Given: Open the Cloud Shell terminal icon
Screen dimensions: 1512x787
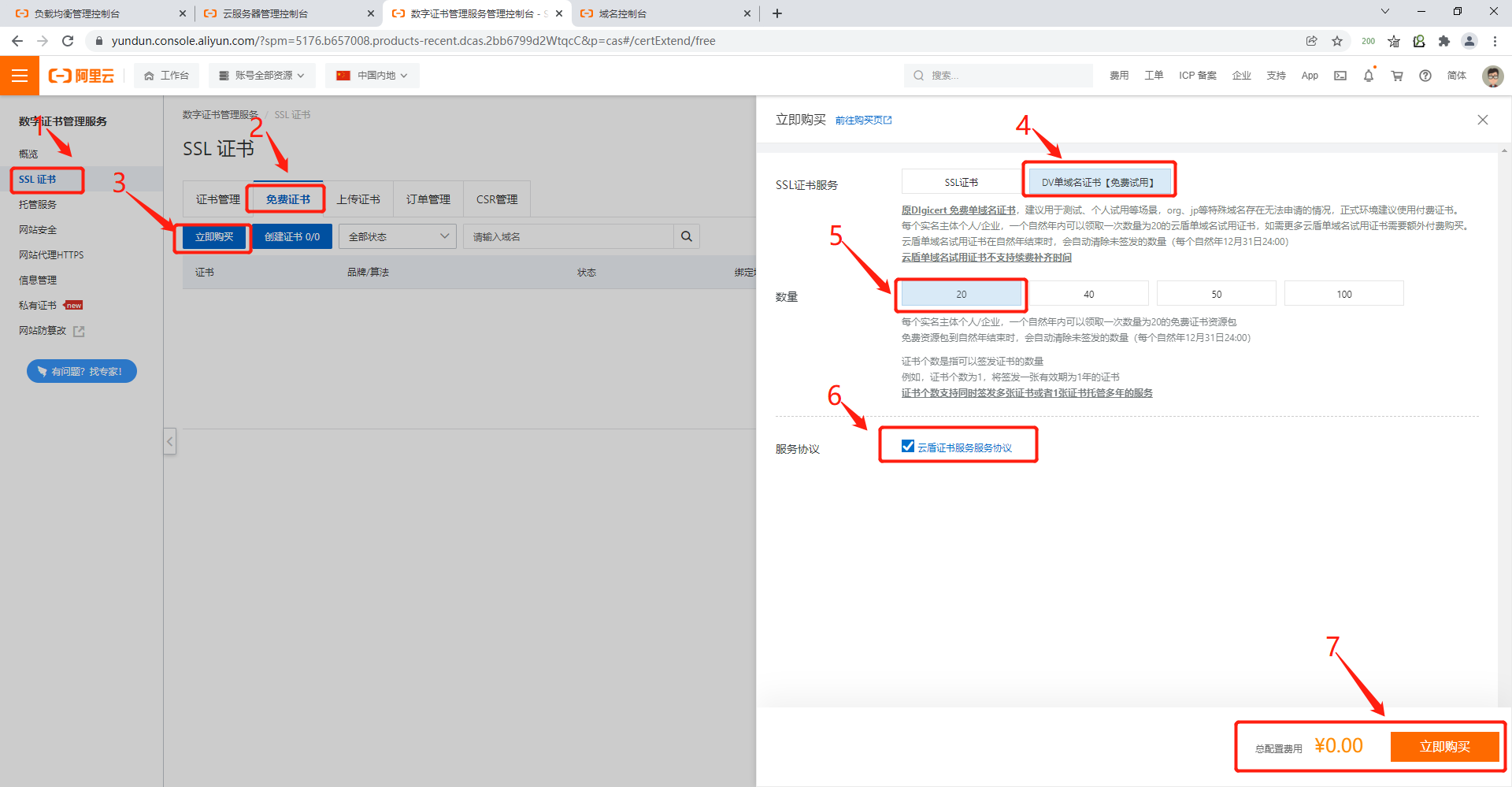Looking at the screenshot, I should pos(1340,76).
